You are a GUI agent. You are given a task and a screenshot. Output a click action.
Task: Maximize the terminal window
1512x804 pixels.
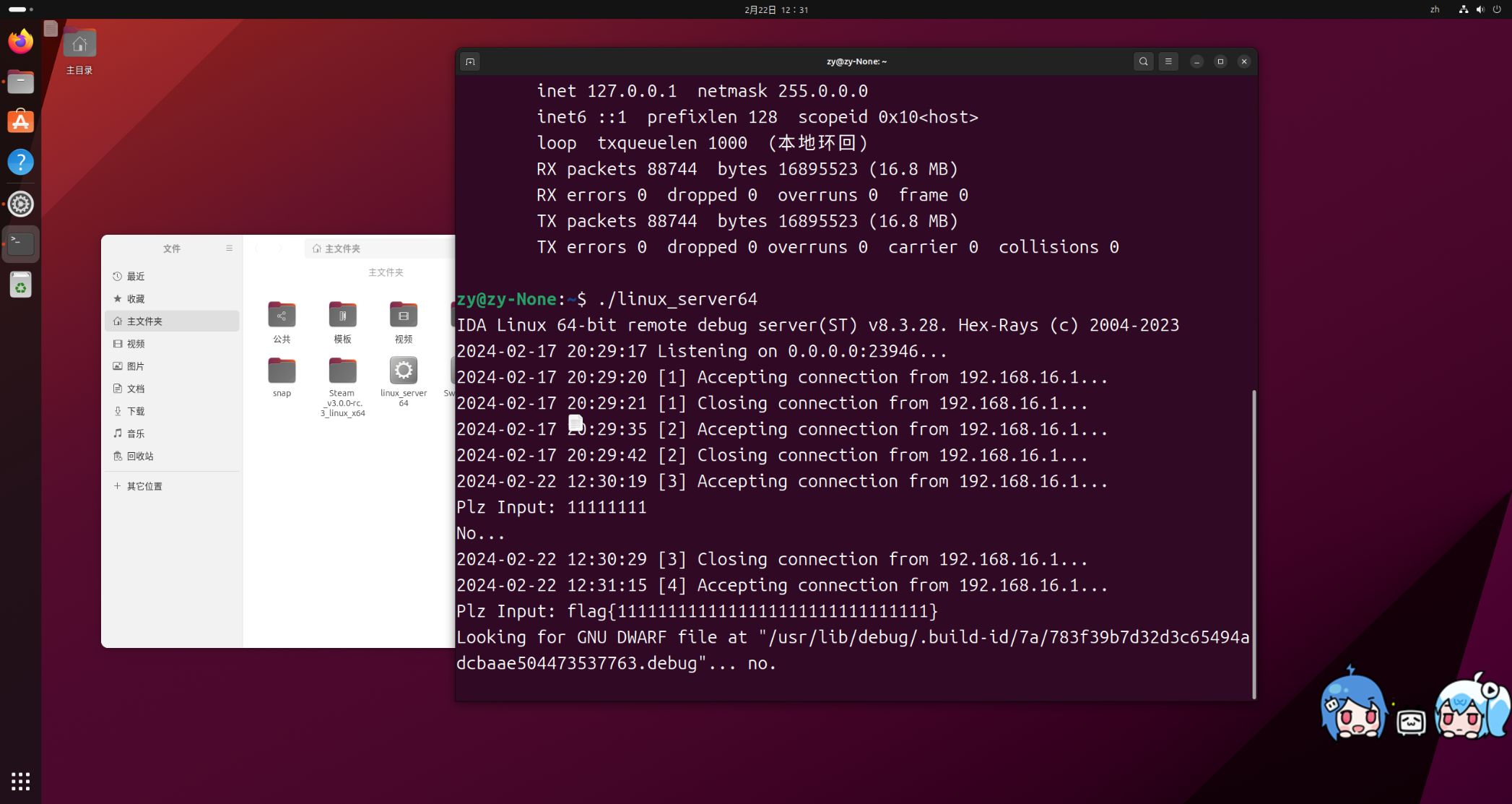(1220, 61)
